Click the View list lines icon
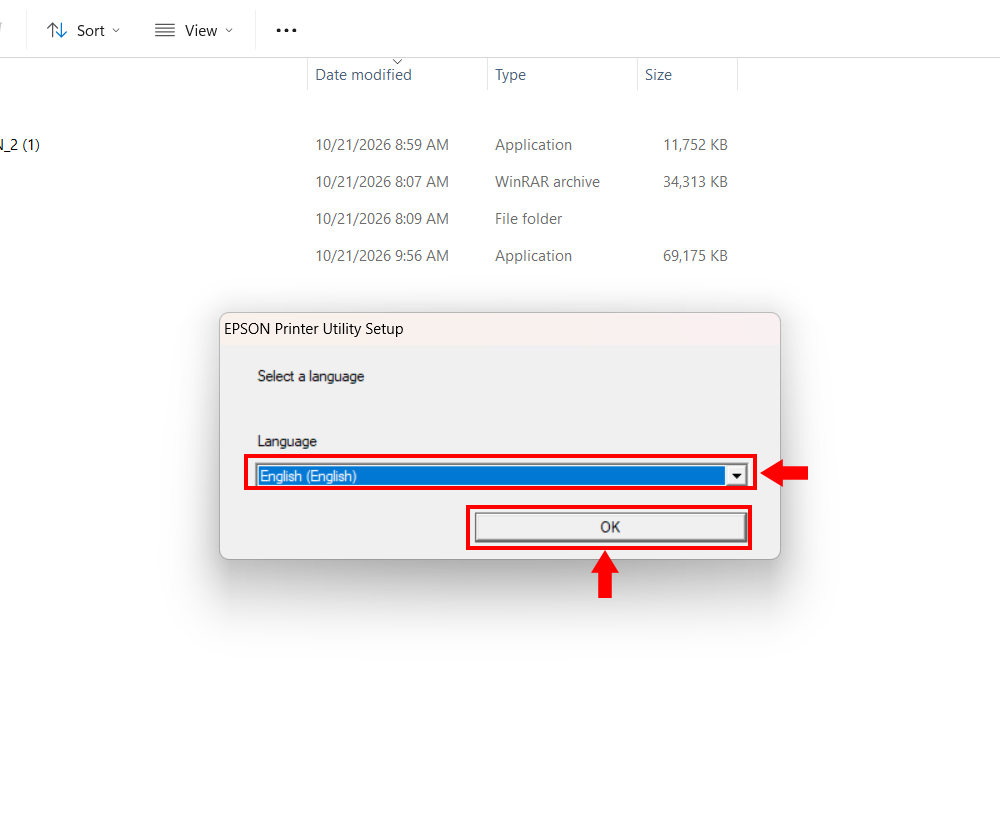The width and height of the screenshot is (1000, 832). click(165, 31)
